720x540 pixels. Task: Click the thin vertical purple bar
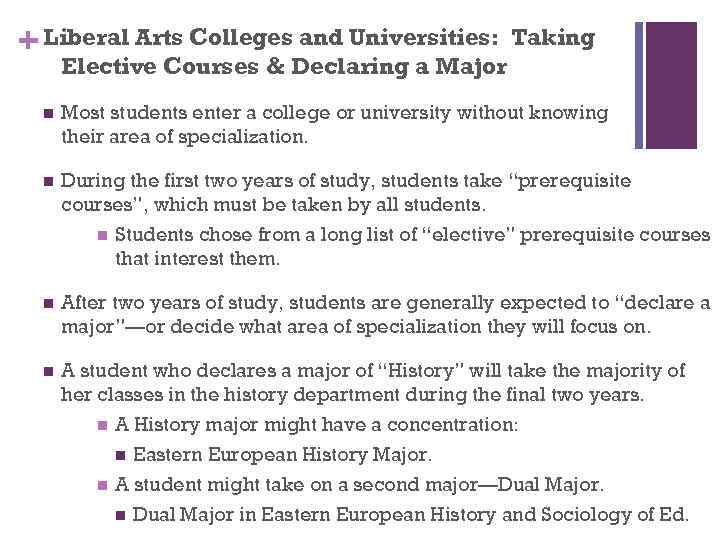click(640, 85)
